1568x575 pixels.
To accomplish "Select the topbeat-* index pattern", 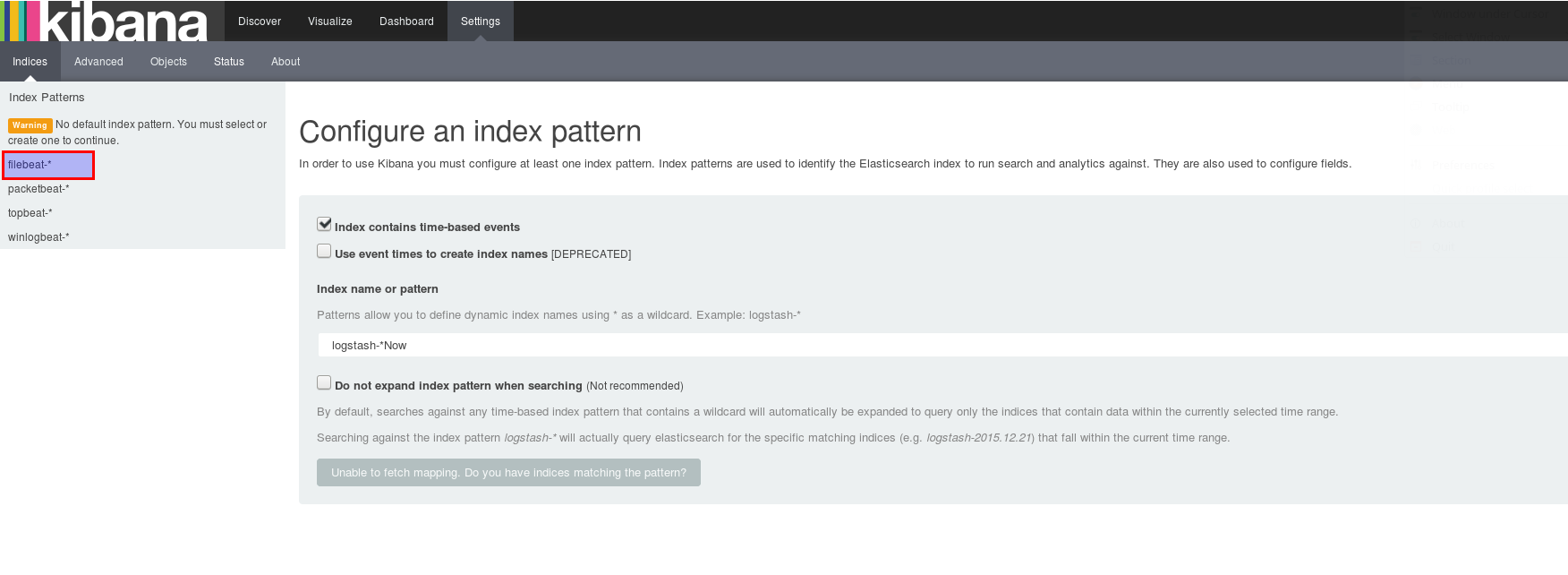I will tap(30, 213).
